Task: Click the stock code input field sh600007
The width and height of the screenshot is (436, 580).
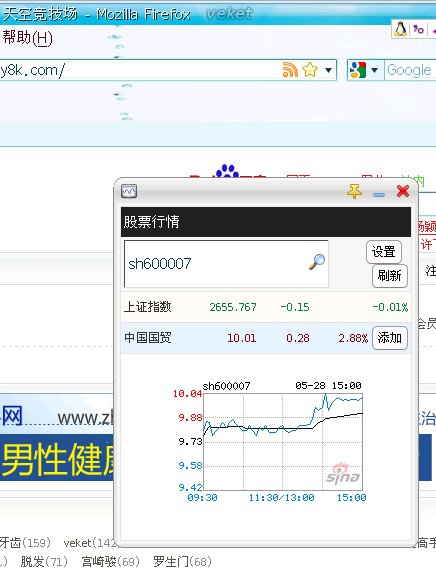Action: click(x=226, y=264)
